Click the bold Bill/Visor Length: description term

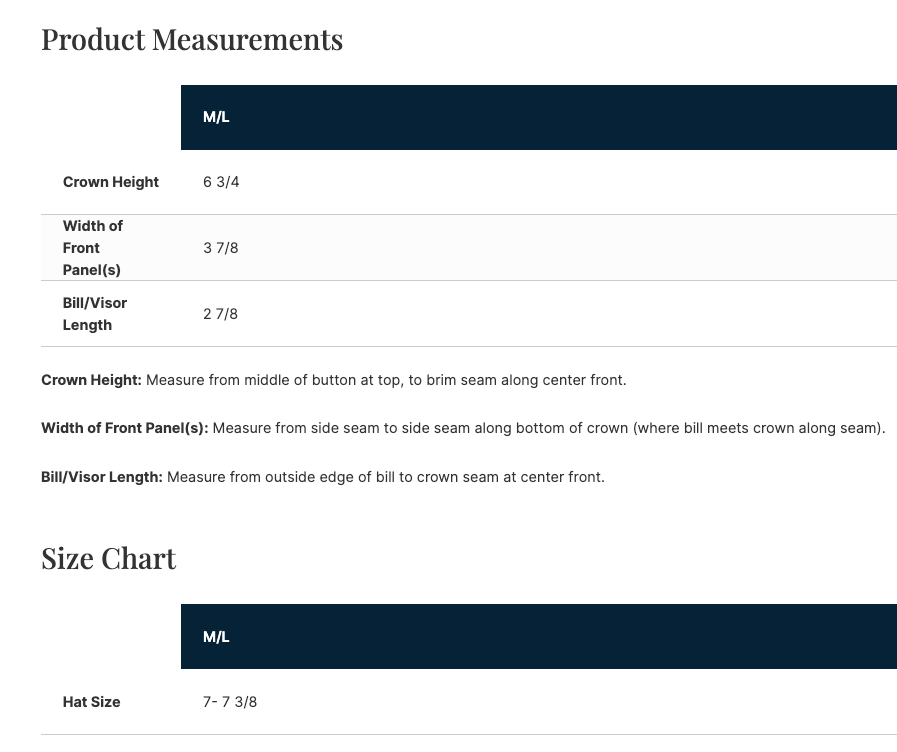[101, 477]
